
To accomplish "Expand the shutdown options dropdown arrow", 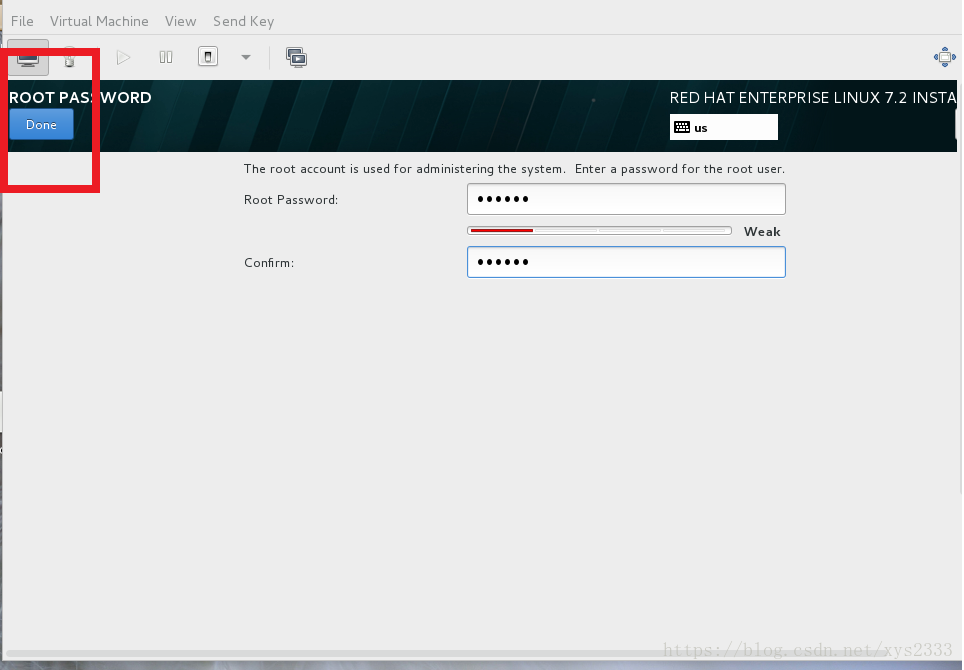I will (246, 58).
